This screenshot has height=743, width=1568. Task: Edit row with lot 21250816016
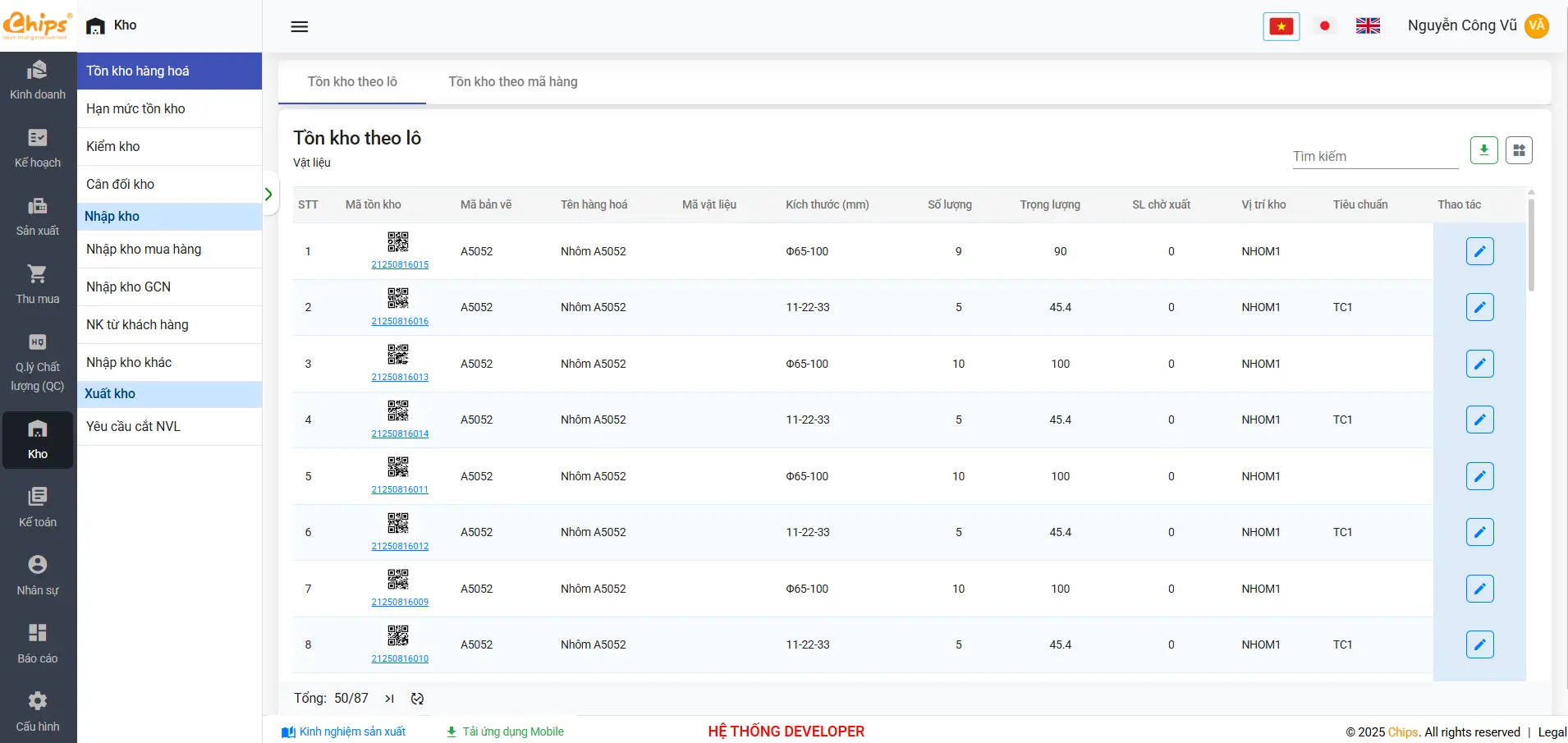tap(1480, 307)
